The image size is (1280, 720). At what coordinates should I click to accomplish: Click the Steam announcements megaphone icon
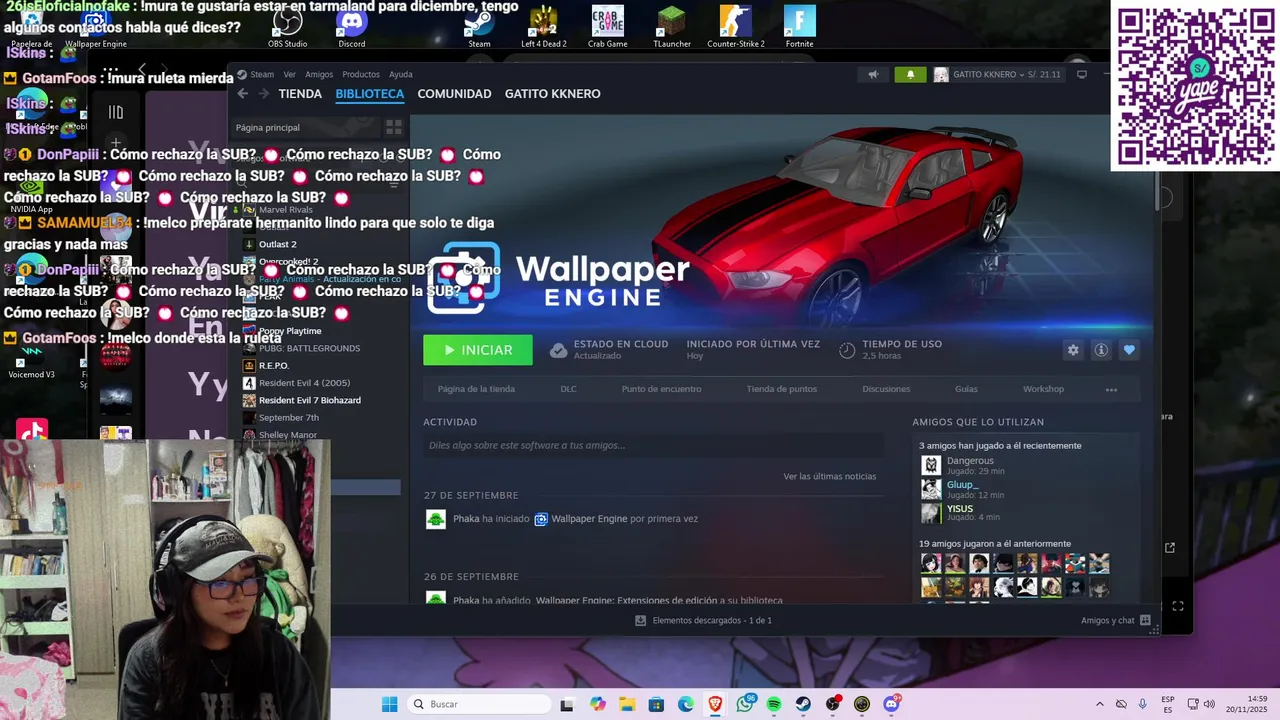click(x=873, y=75)
